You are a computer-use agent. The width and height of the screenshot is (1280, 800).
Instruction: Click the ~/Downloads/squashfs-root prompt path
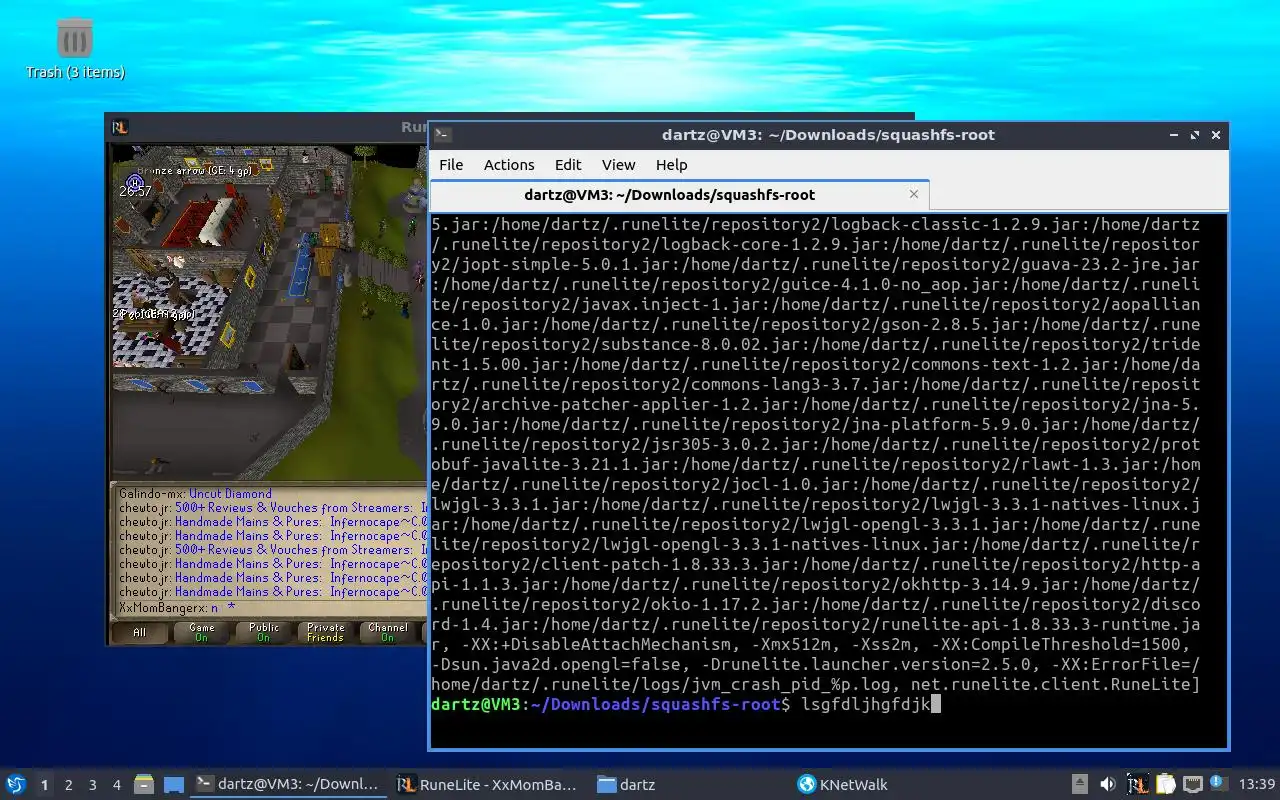point(655,705)
